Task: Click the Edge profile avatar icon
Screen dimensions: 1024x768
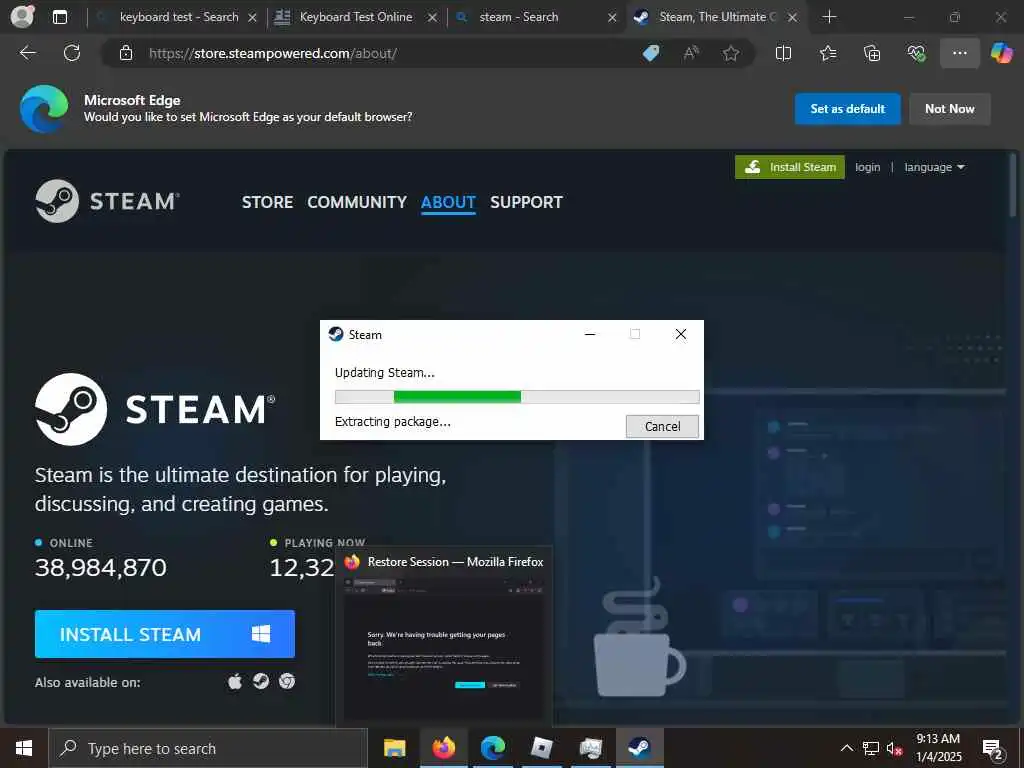Action: click(22, 16)
